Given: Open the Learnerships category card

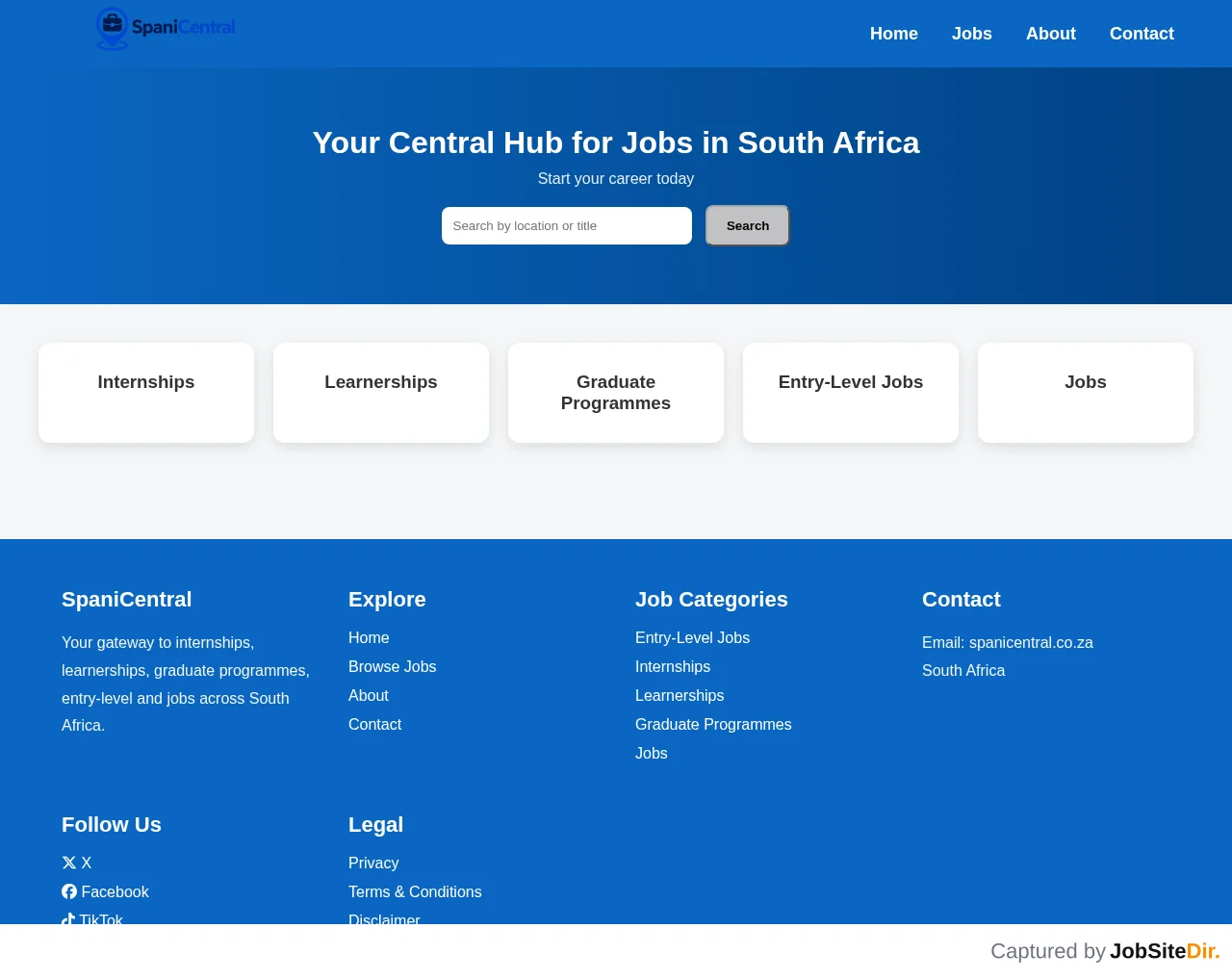Looking at the screenshot, I should (x=381, y=393).
